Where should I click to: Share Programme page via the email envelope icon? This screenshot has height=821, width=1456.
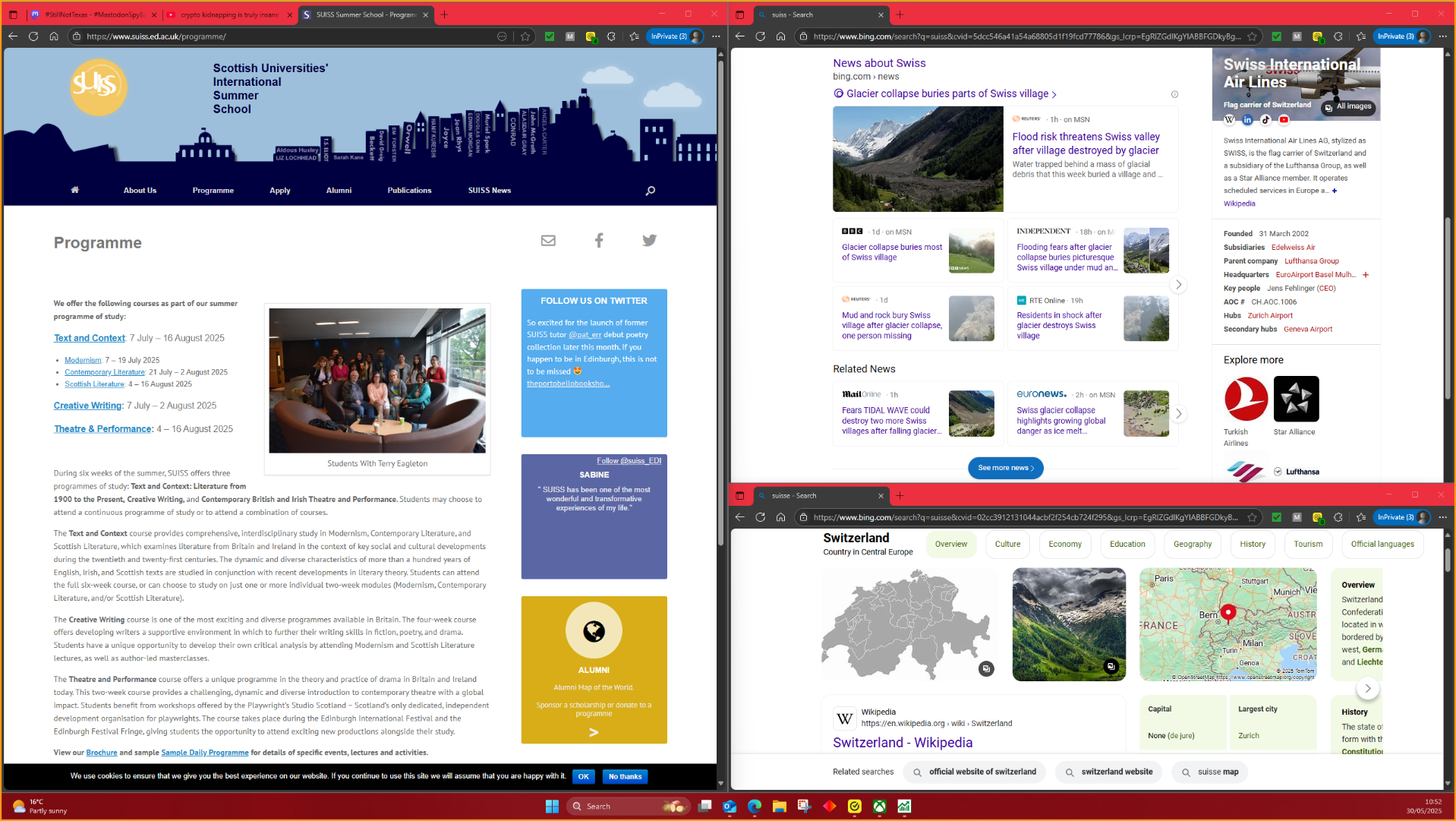(x=548, y=241)
